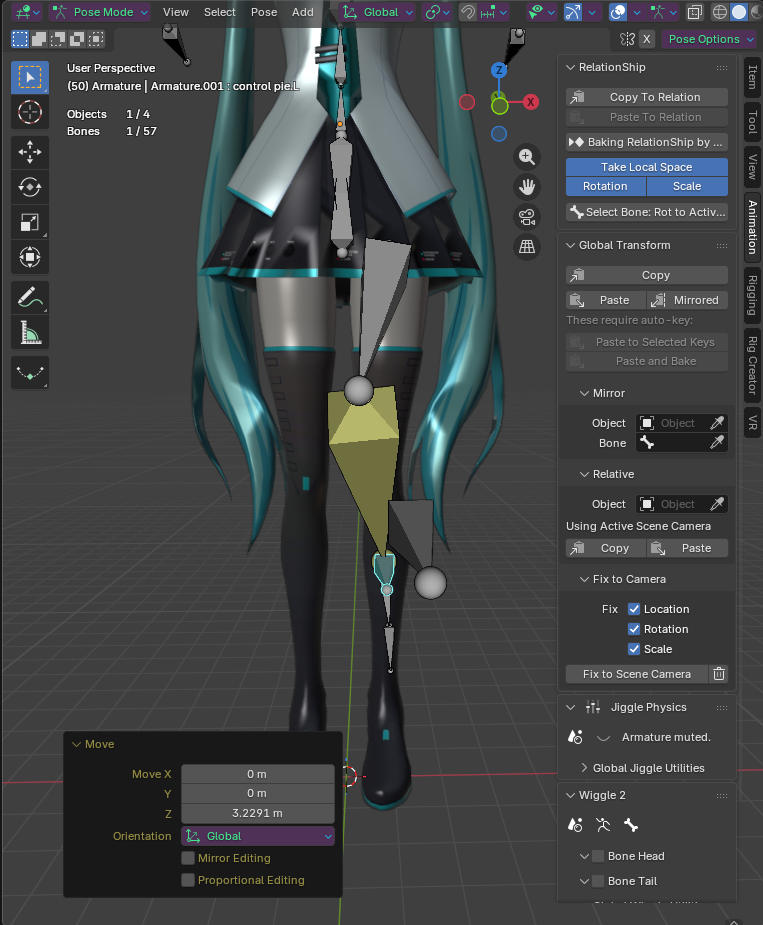This screenshot has height=925, width=763.
Task: Click the Wiggle 2 pose figure icon
Action: tap(602, 825)
